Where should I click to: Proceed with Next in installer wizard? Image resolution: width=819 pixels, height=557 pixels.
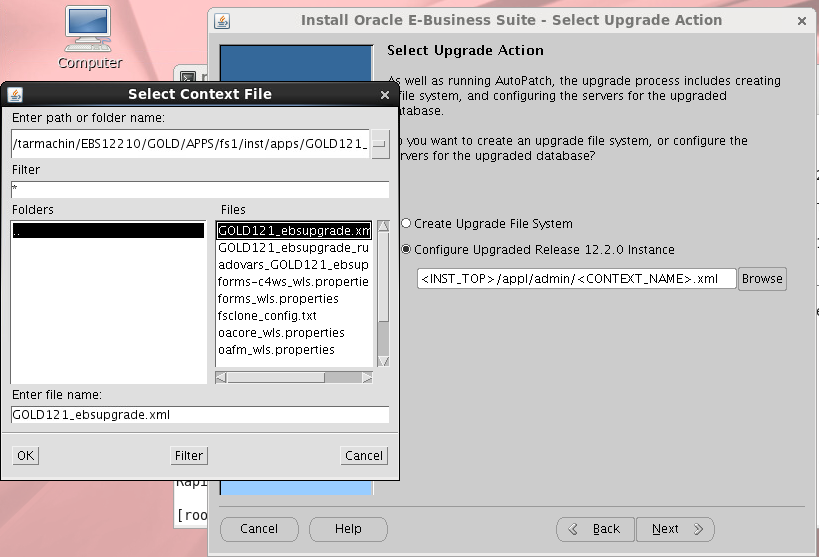[x=675, y=529]
